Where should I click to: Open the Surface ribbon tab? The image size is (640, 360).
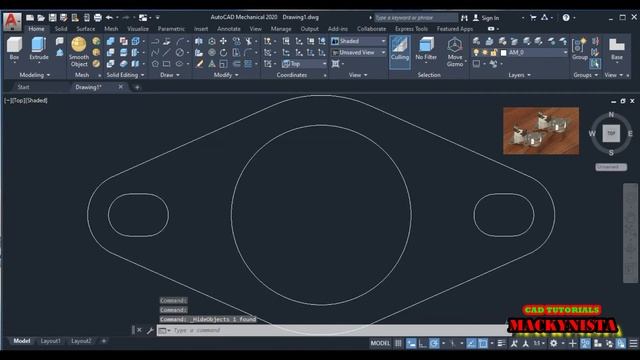pos(86,29)
